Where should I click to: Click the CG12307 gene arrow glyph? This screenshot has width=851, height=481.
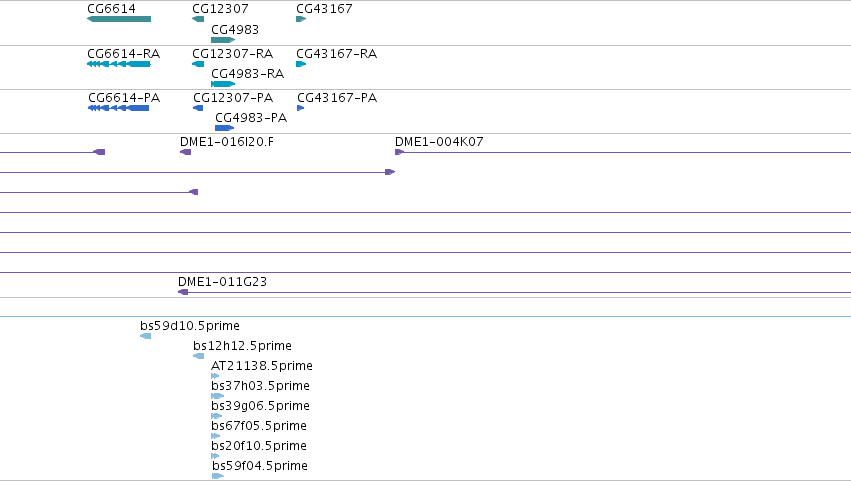click(x=198, y=19)
